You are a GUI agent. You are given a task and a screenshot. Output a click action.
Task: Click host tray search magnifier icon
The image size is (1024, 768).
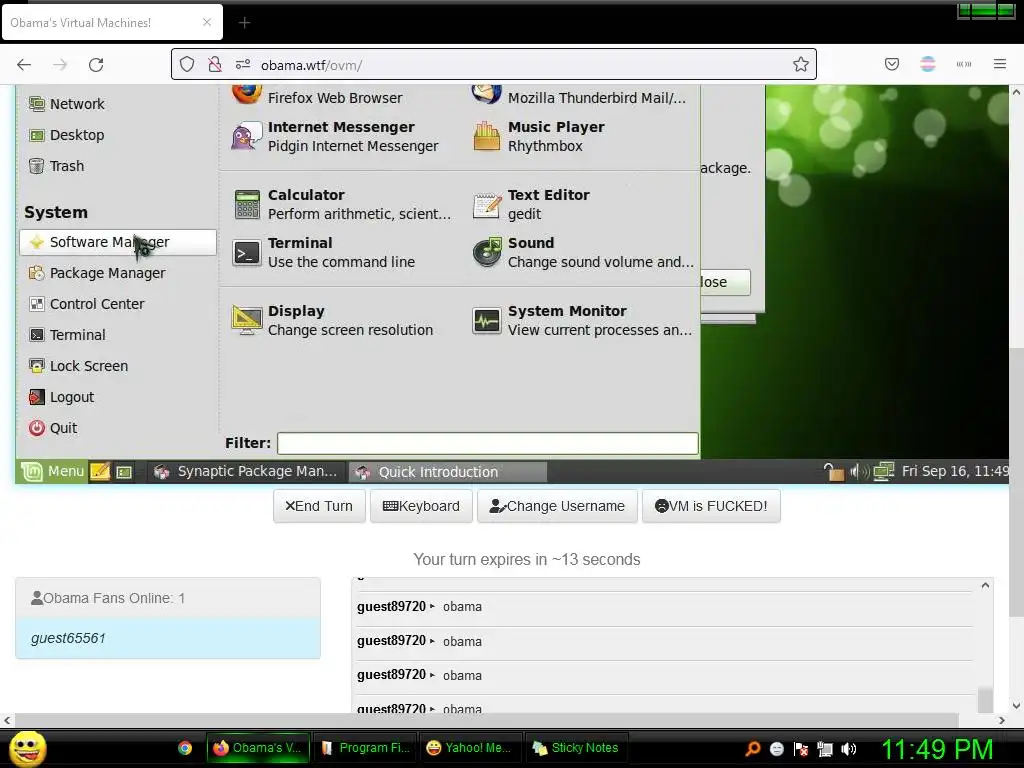coord(752,749)
